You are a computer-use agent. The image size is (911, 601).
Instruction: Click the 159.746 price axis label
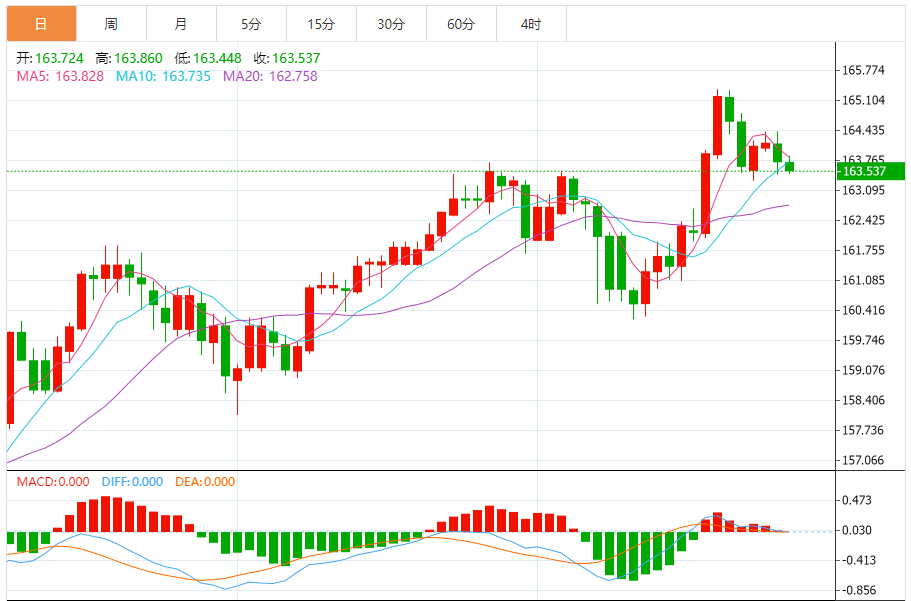[x=863, y=340]
